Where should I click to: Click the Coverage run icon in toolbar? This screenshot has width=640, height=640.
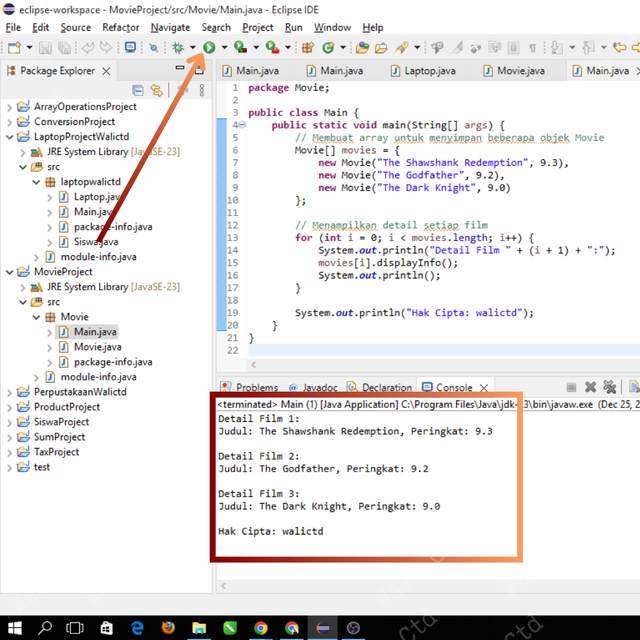pos(242,47)
